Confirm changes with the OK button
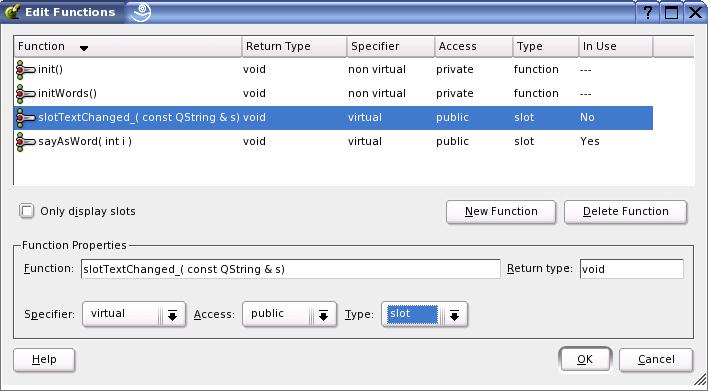This screenshot has width=708, height=391. pyautogui.click(x=585, y=359)
